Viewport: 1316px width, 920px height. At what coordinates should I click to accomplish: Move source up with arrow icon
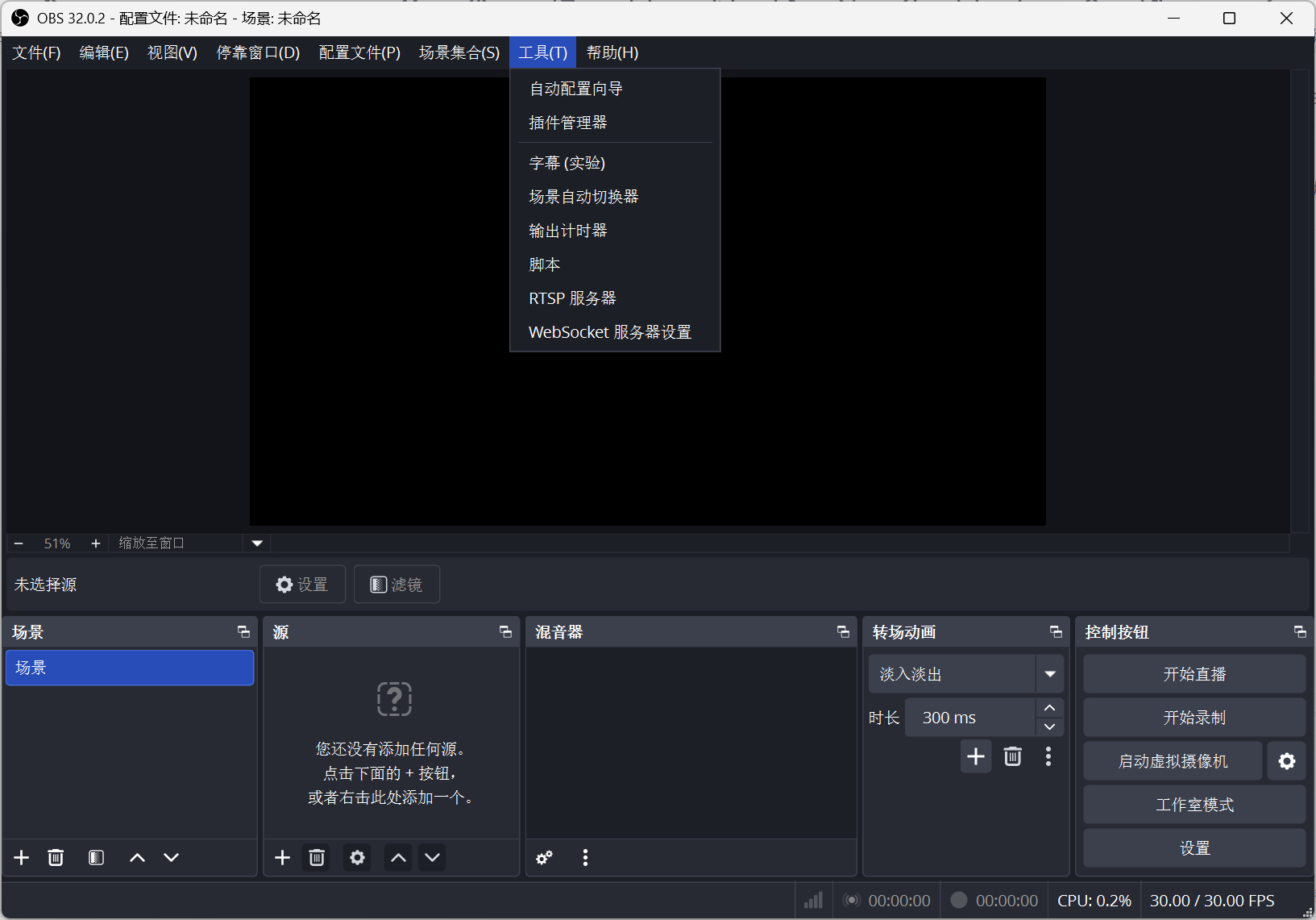click(397, 857)
